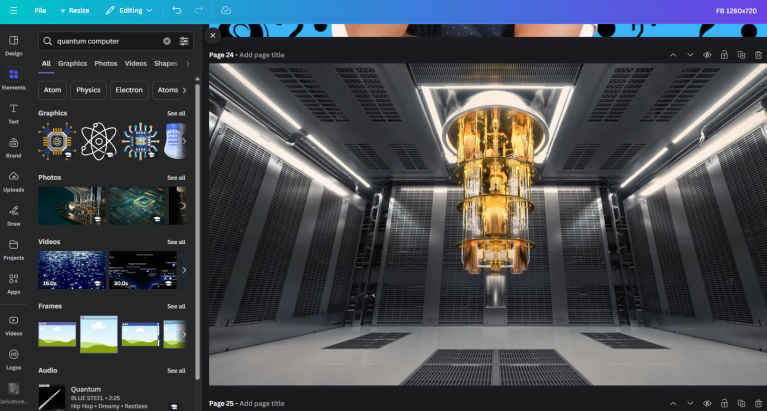Toggle Page 24 visibility eye icon

707,55
